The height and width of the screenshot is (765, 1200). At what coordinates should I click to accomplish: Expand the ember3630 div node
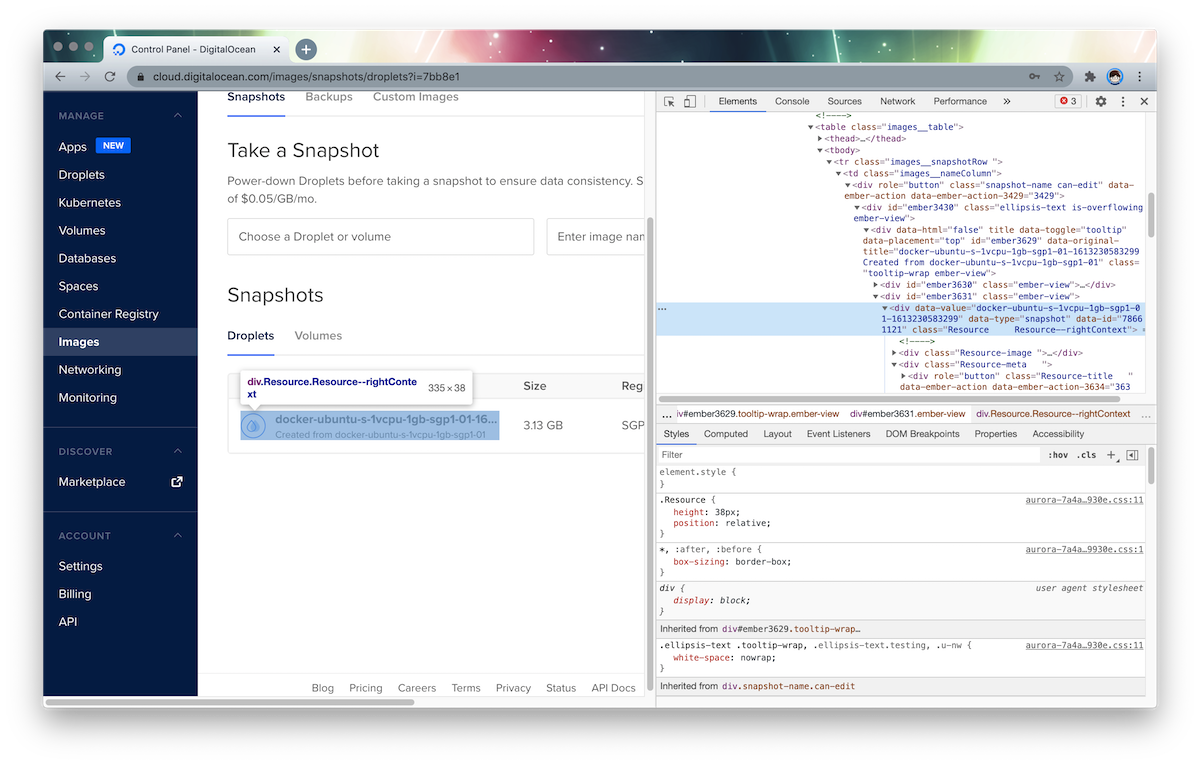pos(876,285)
